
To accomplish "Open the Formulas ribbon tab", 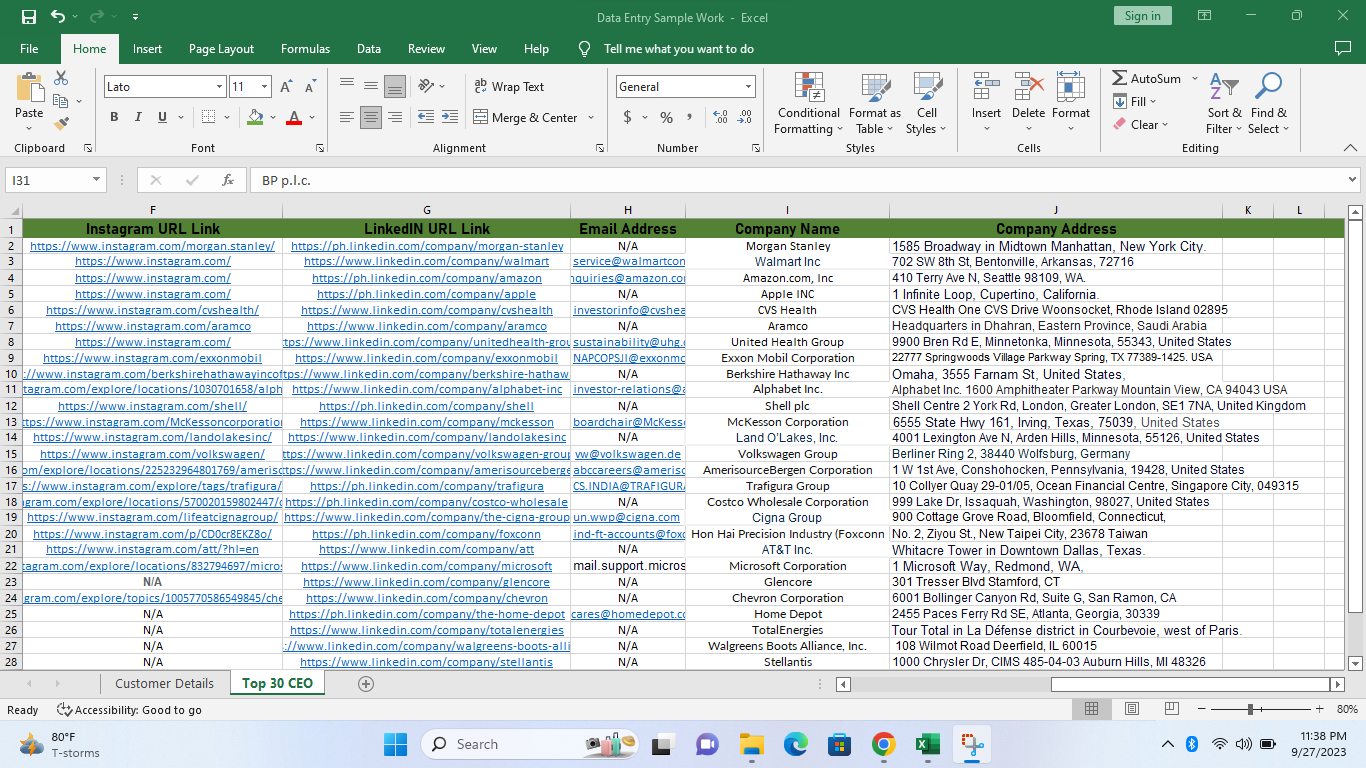I will click(305, 49).
